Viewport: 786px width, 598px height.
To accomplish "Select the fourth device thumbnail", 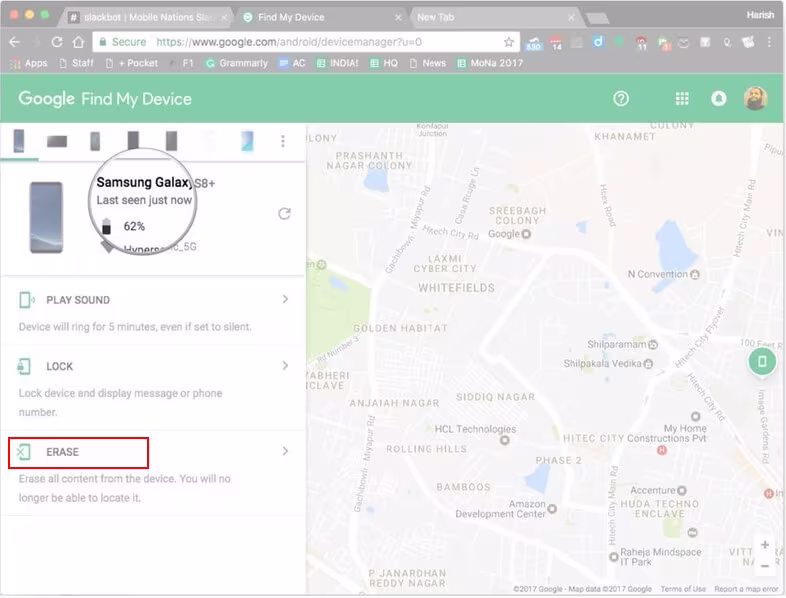I will (133, 141).
